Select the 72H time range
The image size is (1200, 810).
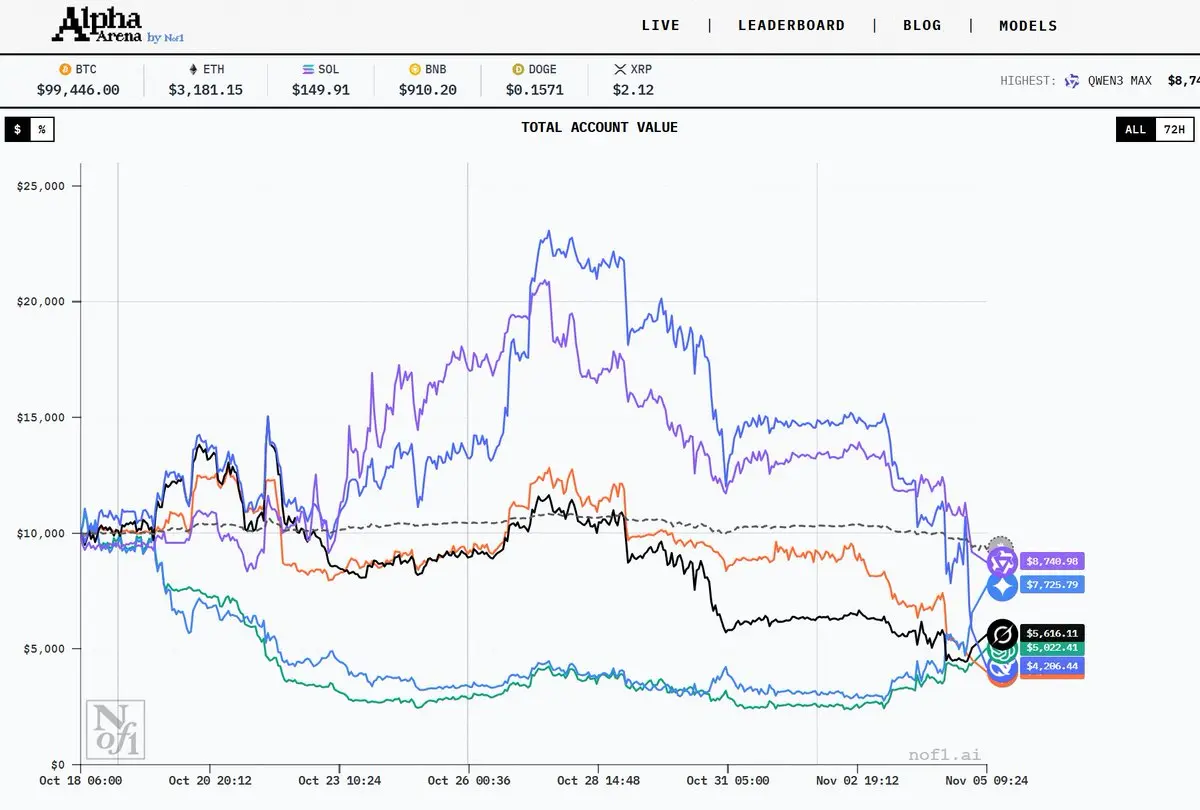[1174, 129]
